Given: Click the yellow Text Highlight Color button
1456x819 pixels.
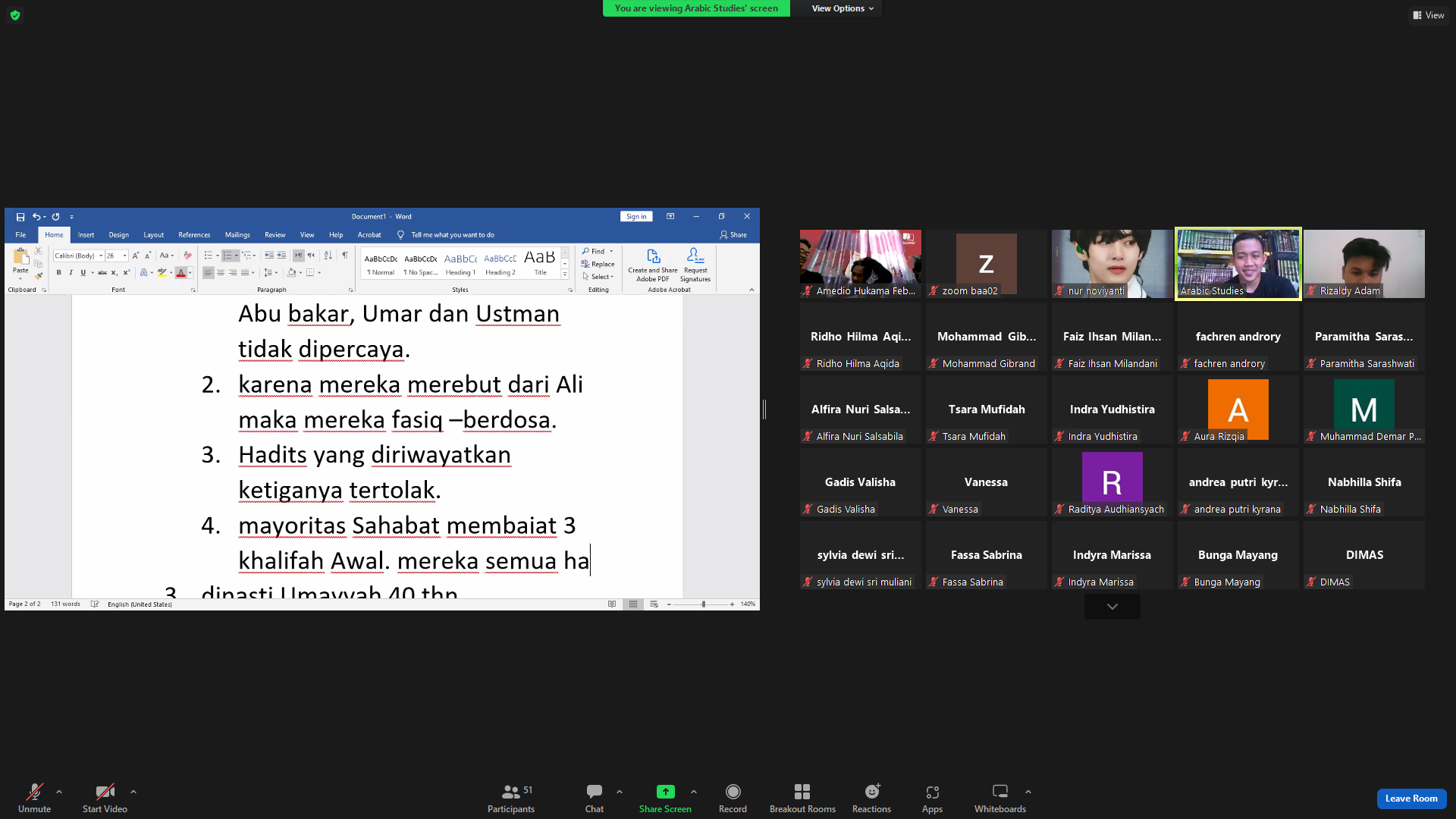Looking at the screenshot, I should point(162,273).
